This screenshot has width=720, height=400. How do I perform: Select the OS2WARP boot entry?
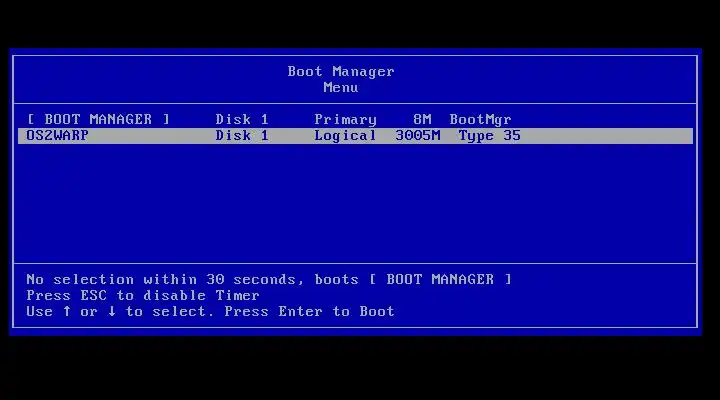[355, 136]
